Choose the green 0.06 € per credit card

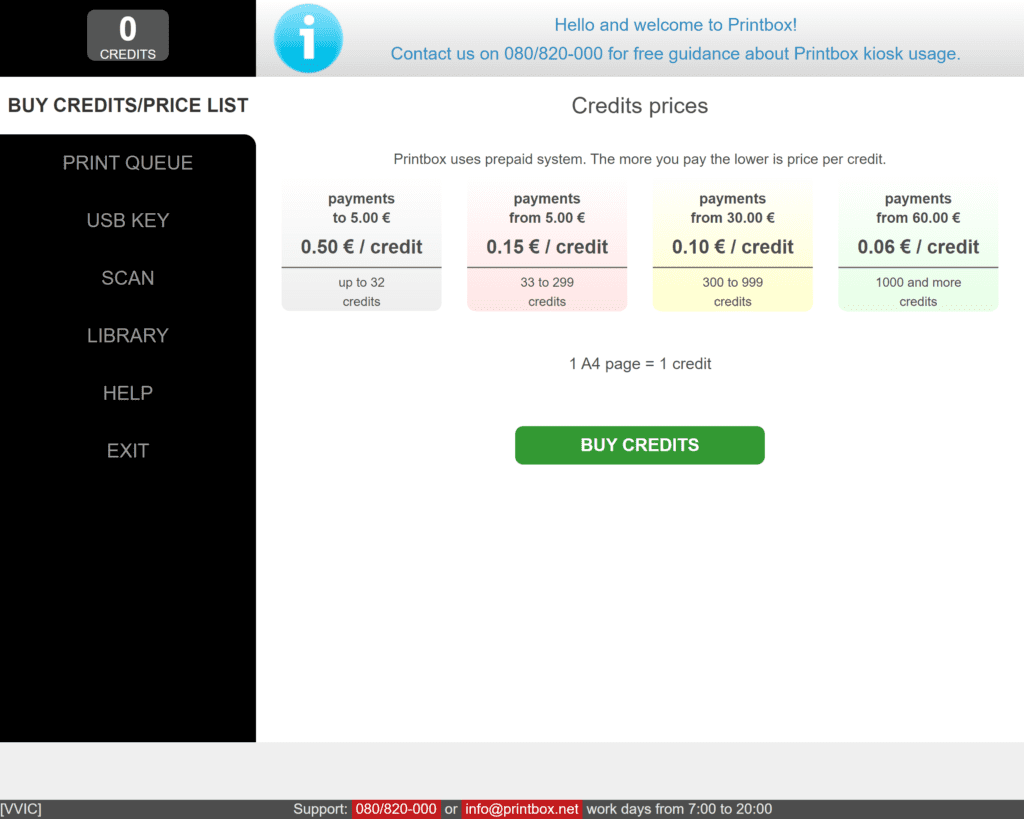click(918, 247)
